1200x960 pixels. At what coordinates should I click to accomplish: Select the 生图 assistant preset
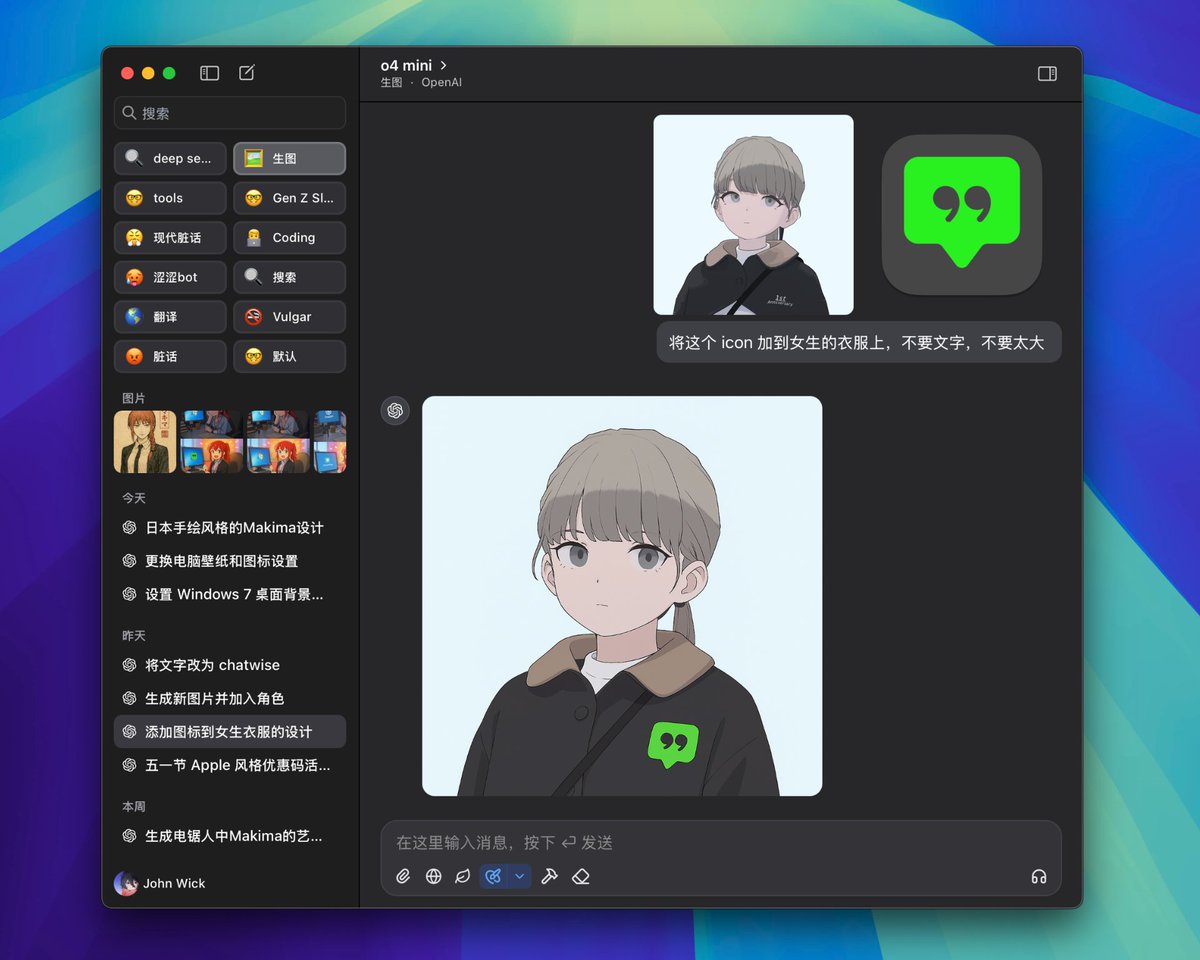click(289, 158)
